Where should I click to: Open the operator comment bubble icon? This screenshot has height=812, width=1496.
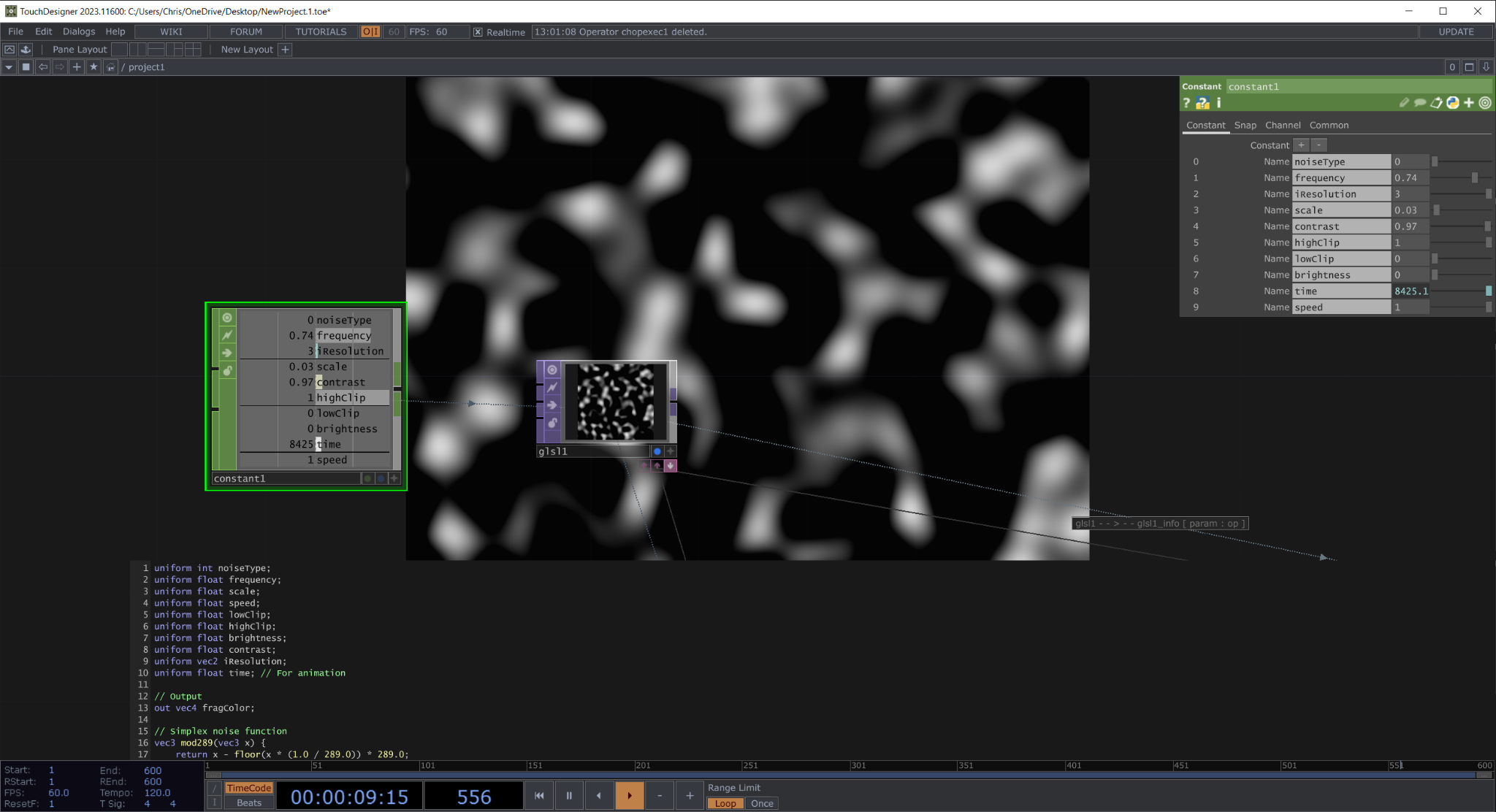click(x=1419, y=103)
